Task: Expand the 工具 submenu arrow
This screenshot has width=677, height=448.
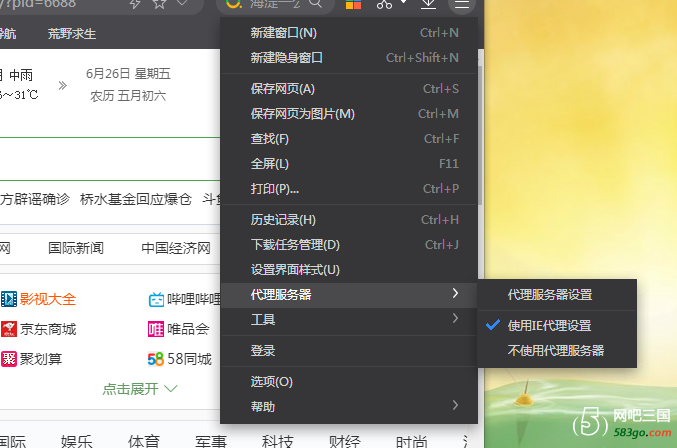Action: 455,319
